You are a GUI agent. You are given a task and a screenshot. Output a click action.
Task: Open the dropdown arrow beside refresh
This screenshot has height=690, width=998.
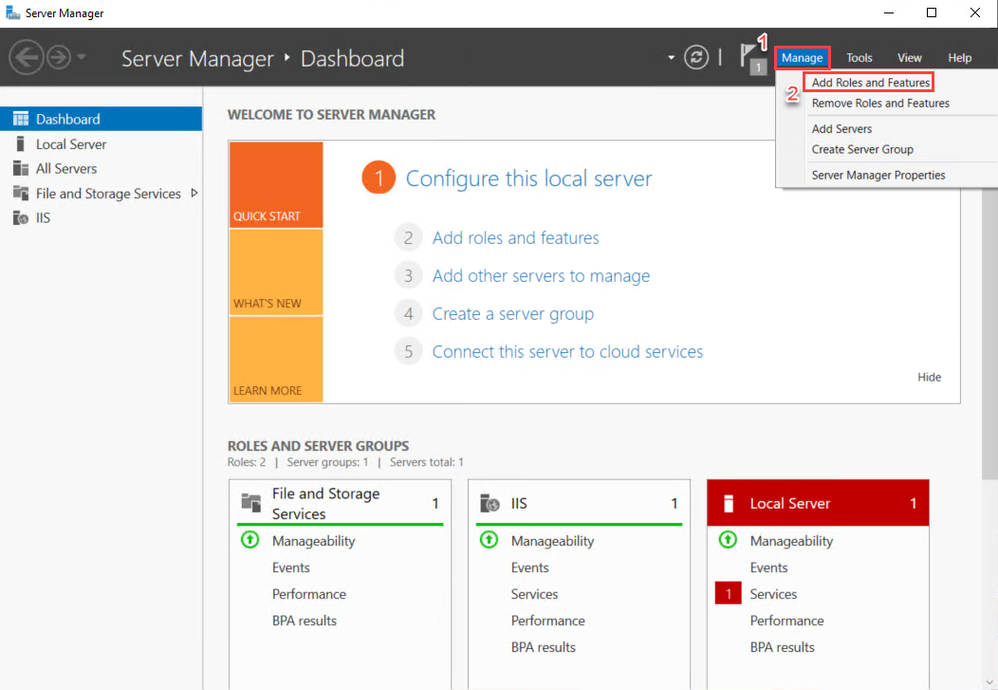[671, 58]
